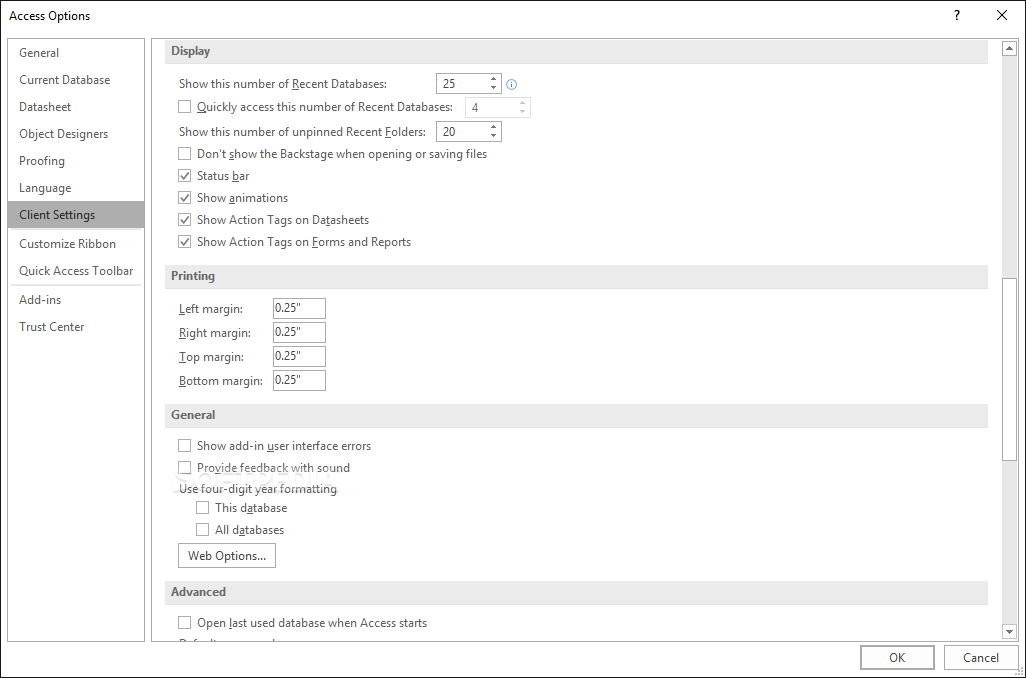Screen dimensions: 1026x678
Task: Enable Provide feedback with sound
Action: [x=185, y=468]
